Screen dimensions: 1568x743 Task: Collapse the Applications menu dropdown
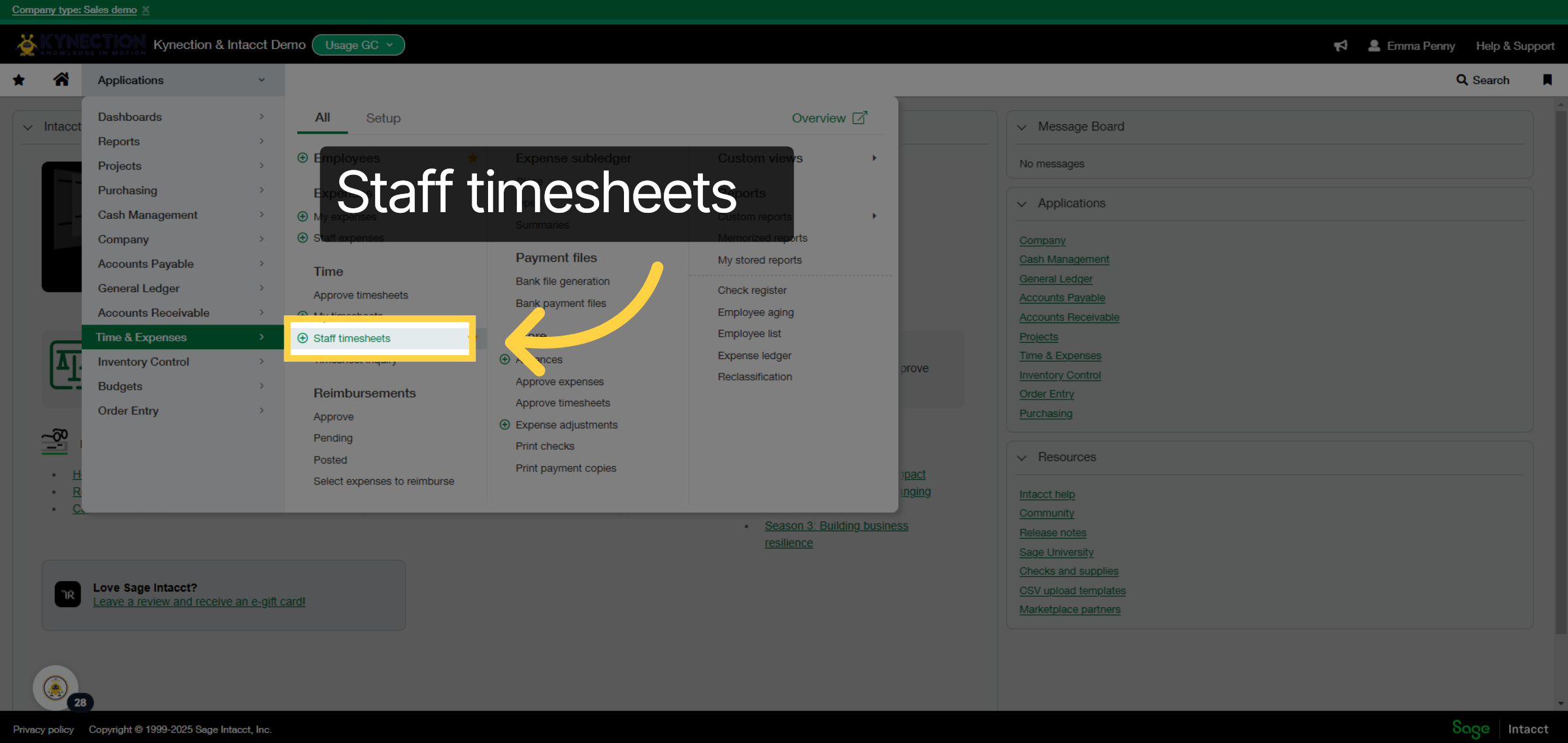[183, 80]
